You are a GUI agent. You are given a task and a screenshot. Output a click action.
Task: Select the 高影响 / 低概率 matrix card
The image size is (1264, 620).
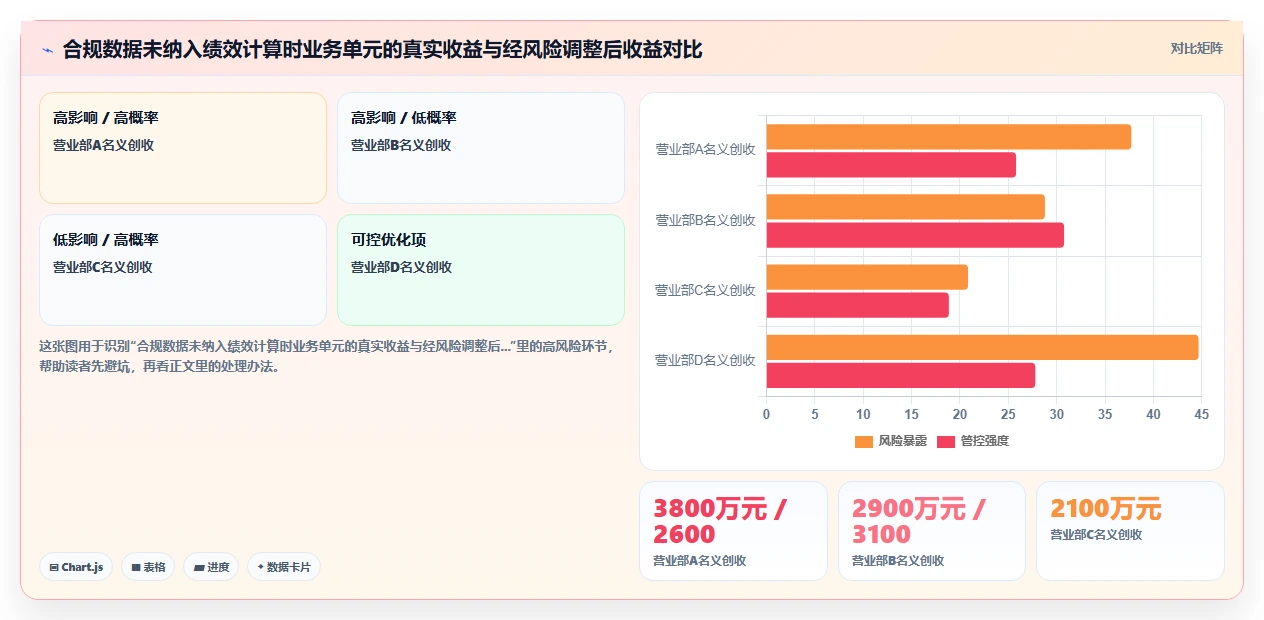click(x=481, y=148)
